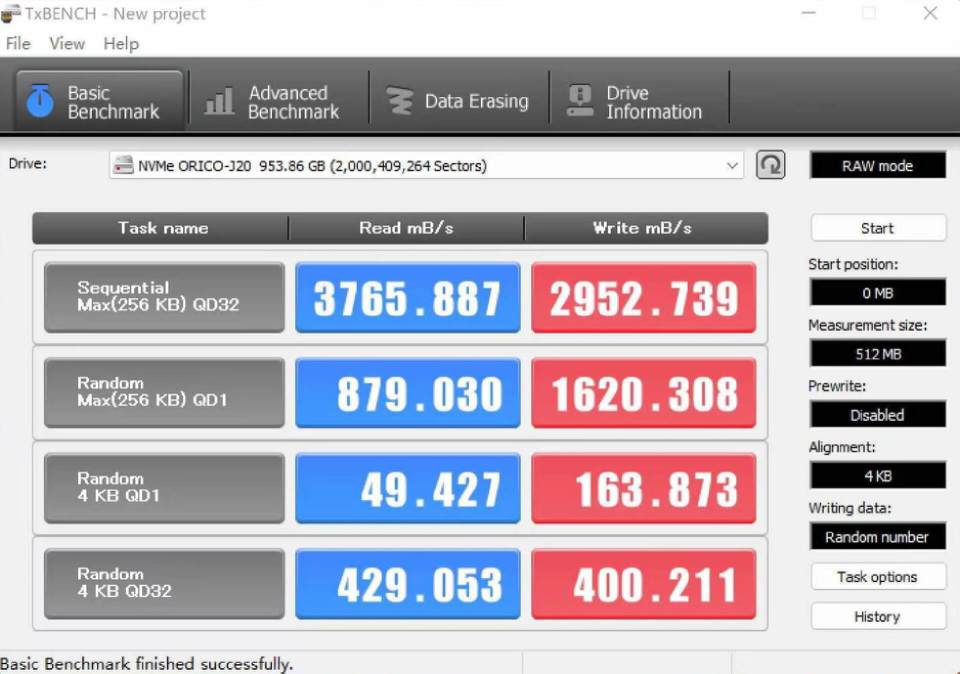Screen dimensions: 960x674
Task: Click the Start button
Action: point(878,228)
